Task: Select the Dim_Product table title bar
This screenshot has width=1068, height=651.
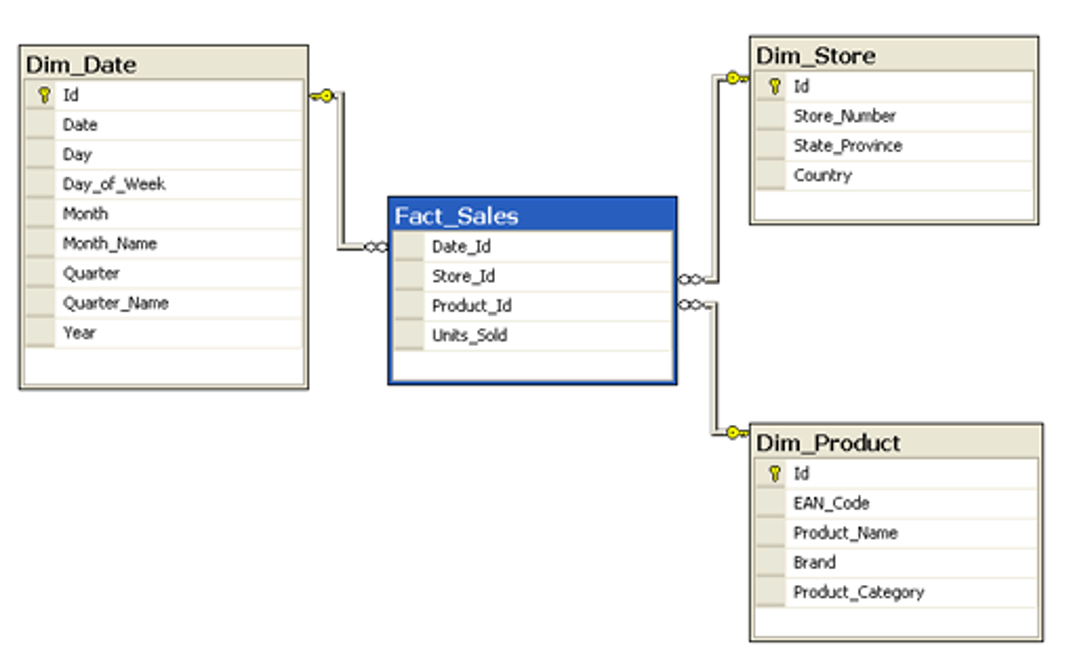Action: pyautogui.click(x=896, y=443)
